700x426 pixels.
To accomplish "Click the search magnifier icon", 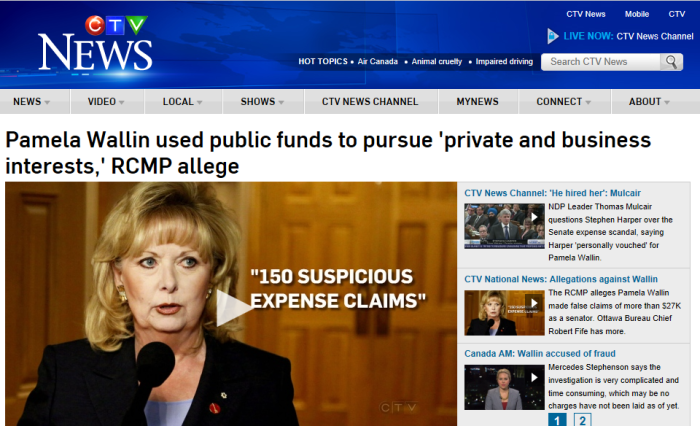I will coord(671,62).
